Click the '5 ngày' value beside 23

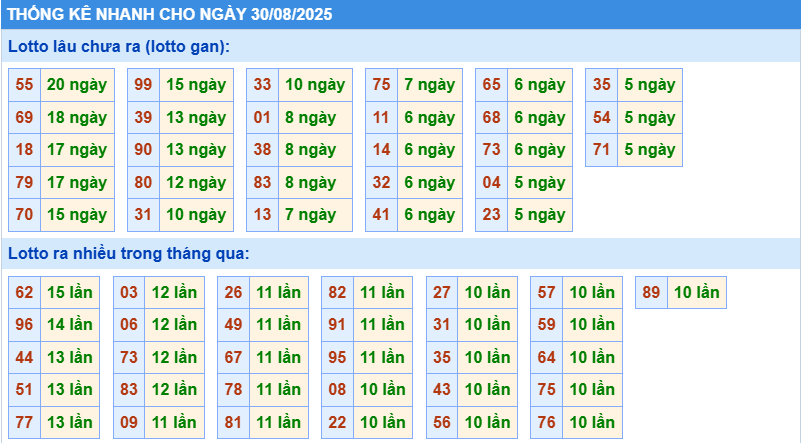tap(540, 215)
